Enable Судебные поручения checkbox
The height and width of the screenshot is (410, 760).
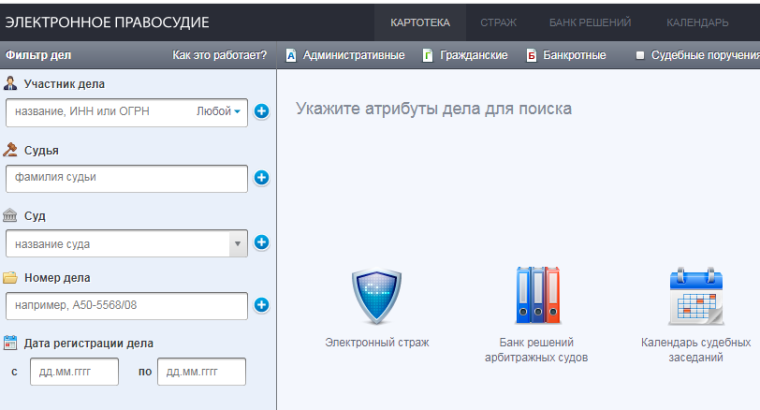[x=640, y=56]
